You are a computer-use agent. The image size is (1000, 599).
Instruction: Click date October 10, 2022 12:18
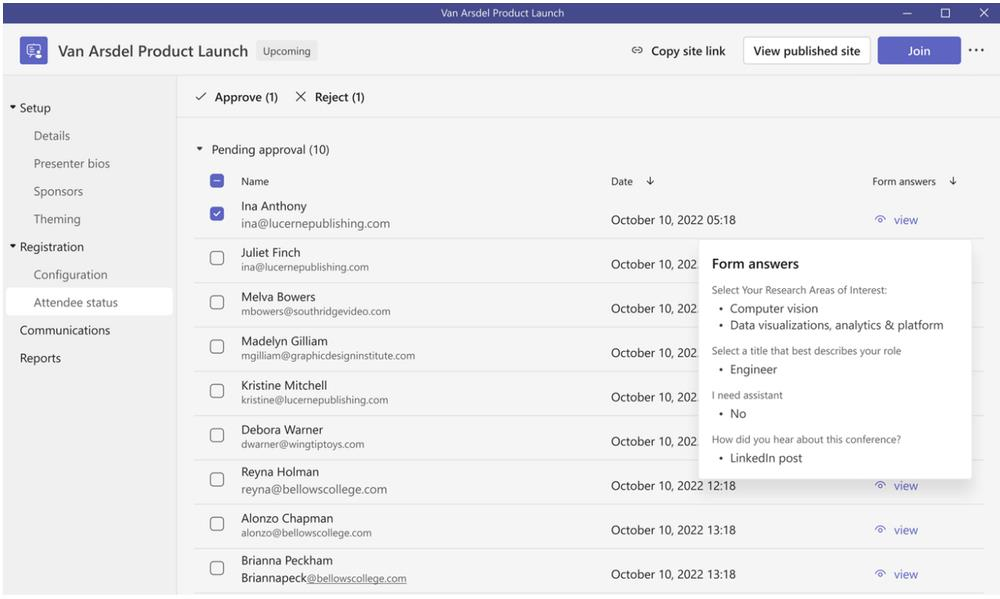click(673, 485)
